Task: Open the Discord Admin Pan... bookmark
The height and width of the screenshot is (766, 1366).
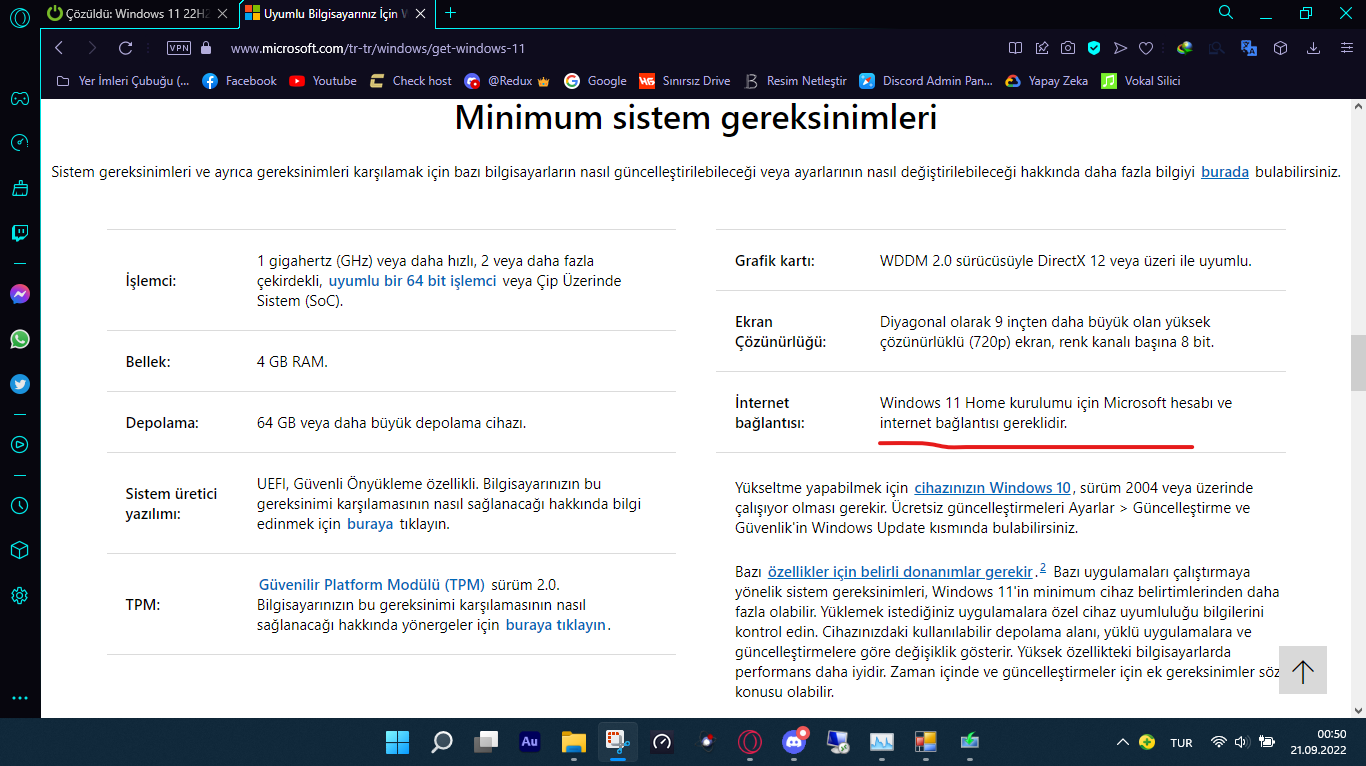Action: [926, 81]
